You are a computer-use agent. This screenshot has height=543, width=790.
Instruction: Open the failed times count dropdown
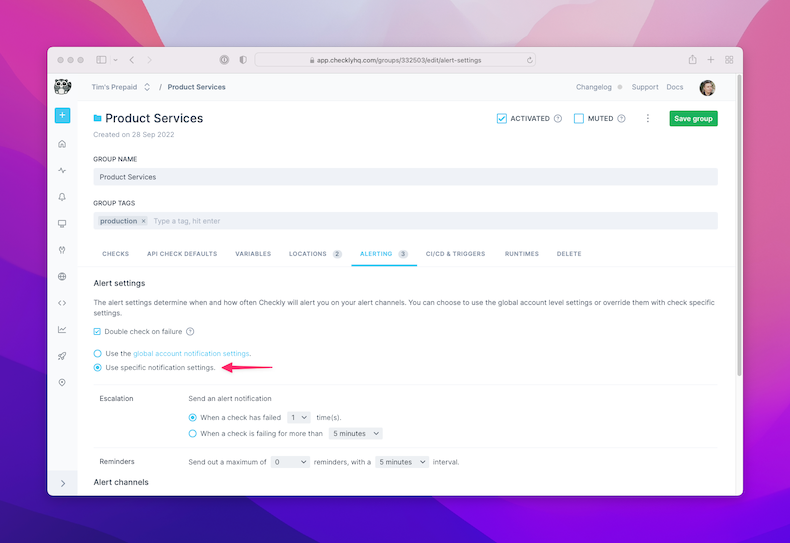[x=298, y=417]
